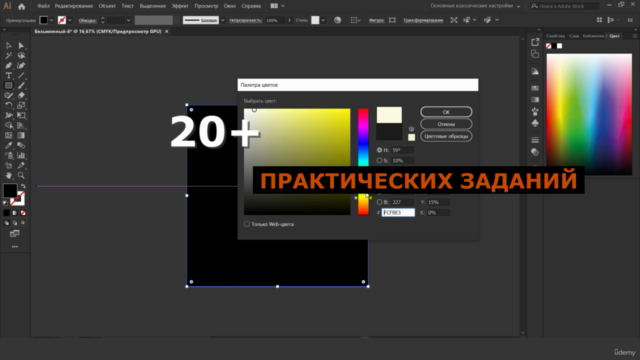Screen dimensions: 640x360
Task: Select the Zoom tool
Action: (21, 176)
